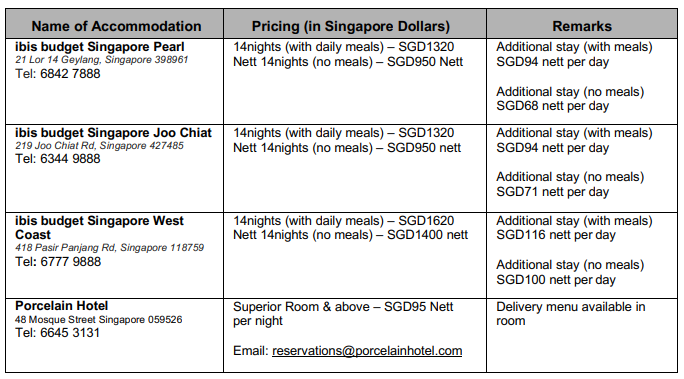Select the ibis budget Singapore Pearl name
Image resolution: width=684 pixels, height=379 pixels.
pos(99,47)
